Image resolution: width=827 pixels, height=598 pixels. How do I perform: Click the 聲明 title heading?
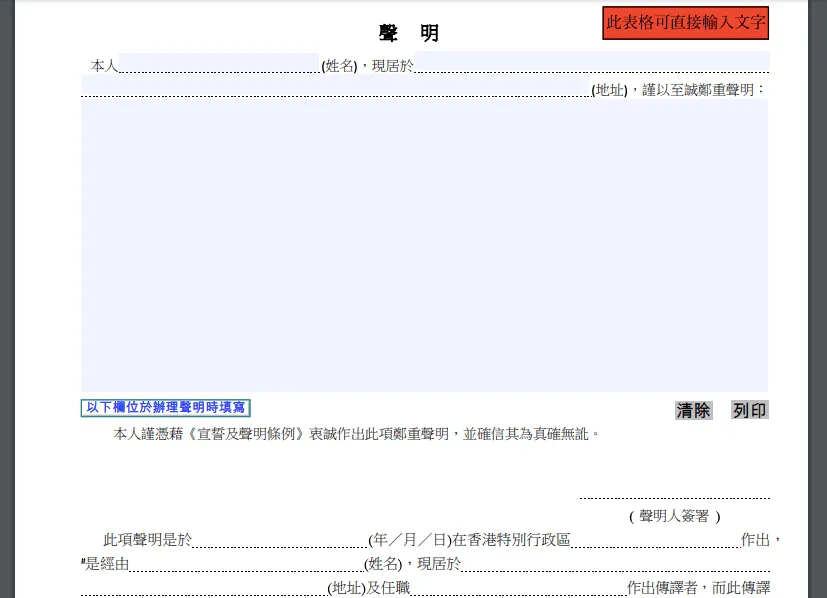coord(409,33)
